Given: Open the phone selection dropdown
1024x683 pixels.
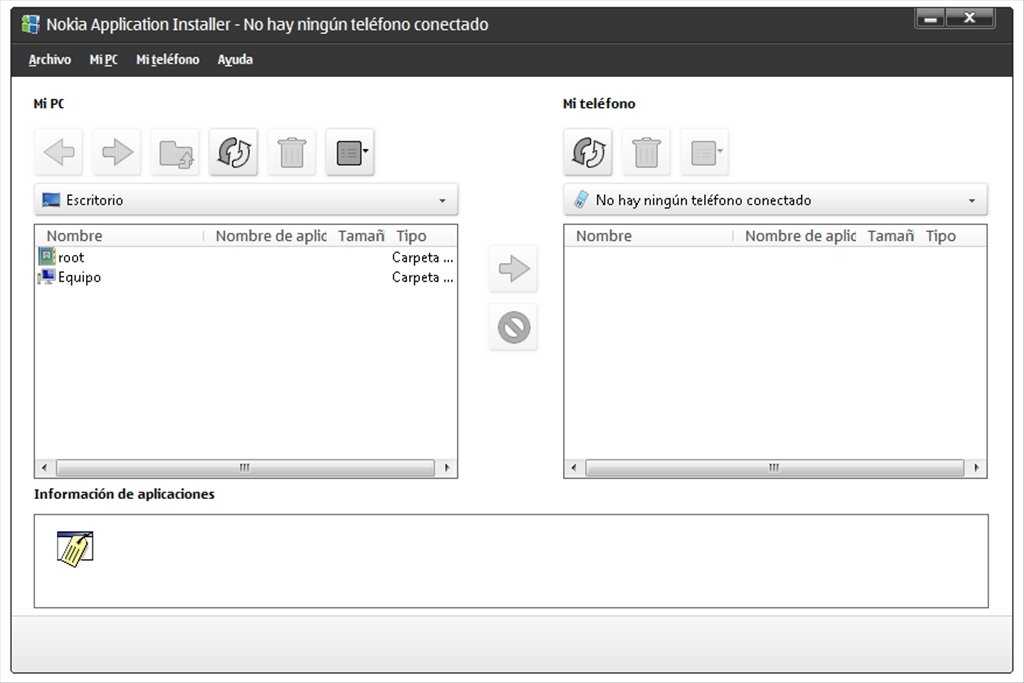Looking at the screenshot, I should coord(775,200).
